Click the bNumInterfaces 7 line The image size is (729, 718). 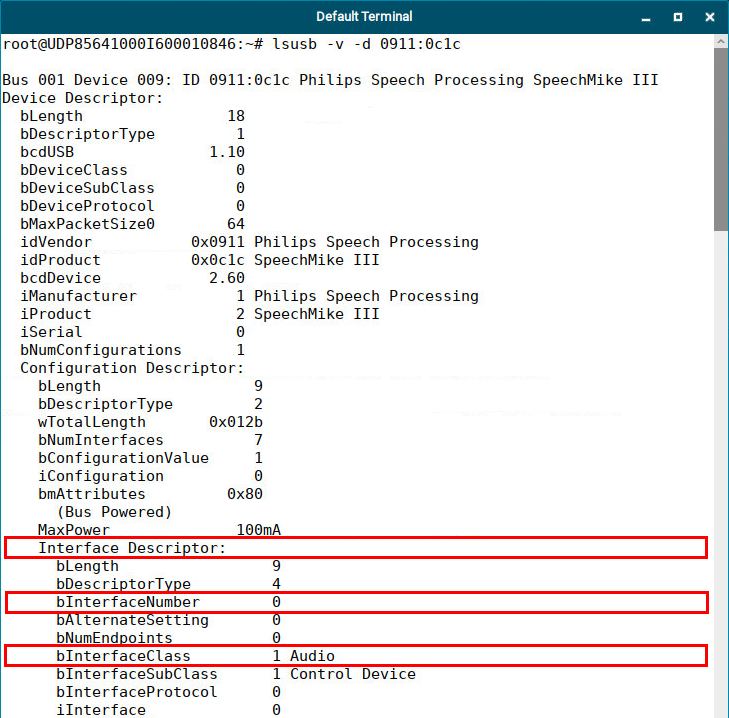(x=151, y=440)
